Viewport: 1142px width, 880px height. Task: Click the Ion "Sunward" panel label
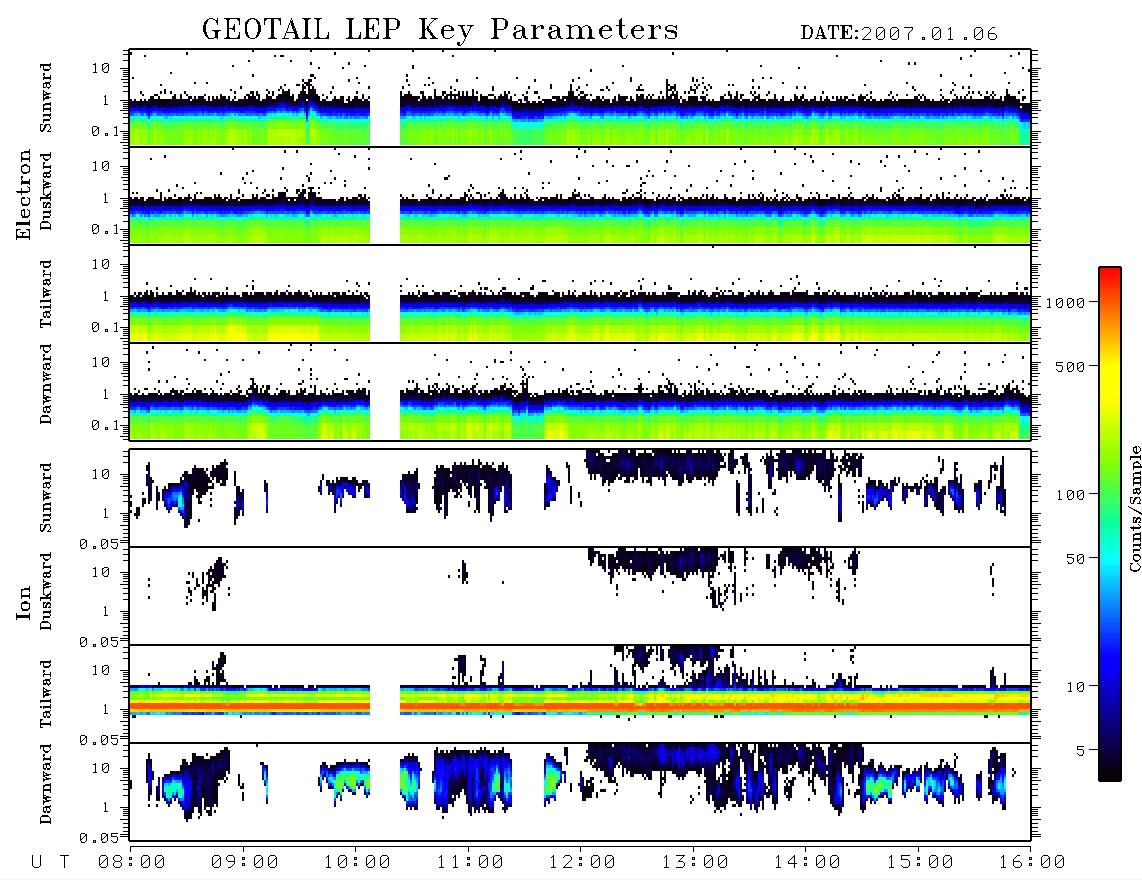(x=46, y=497)
